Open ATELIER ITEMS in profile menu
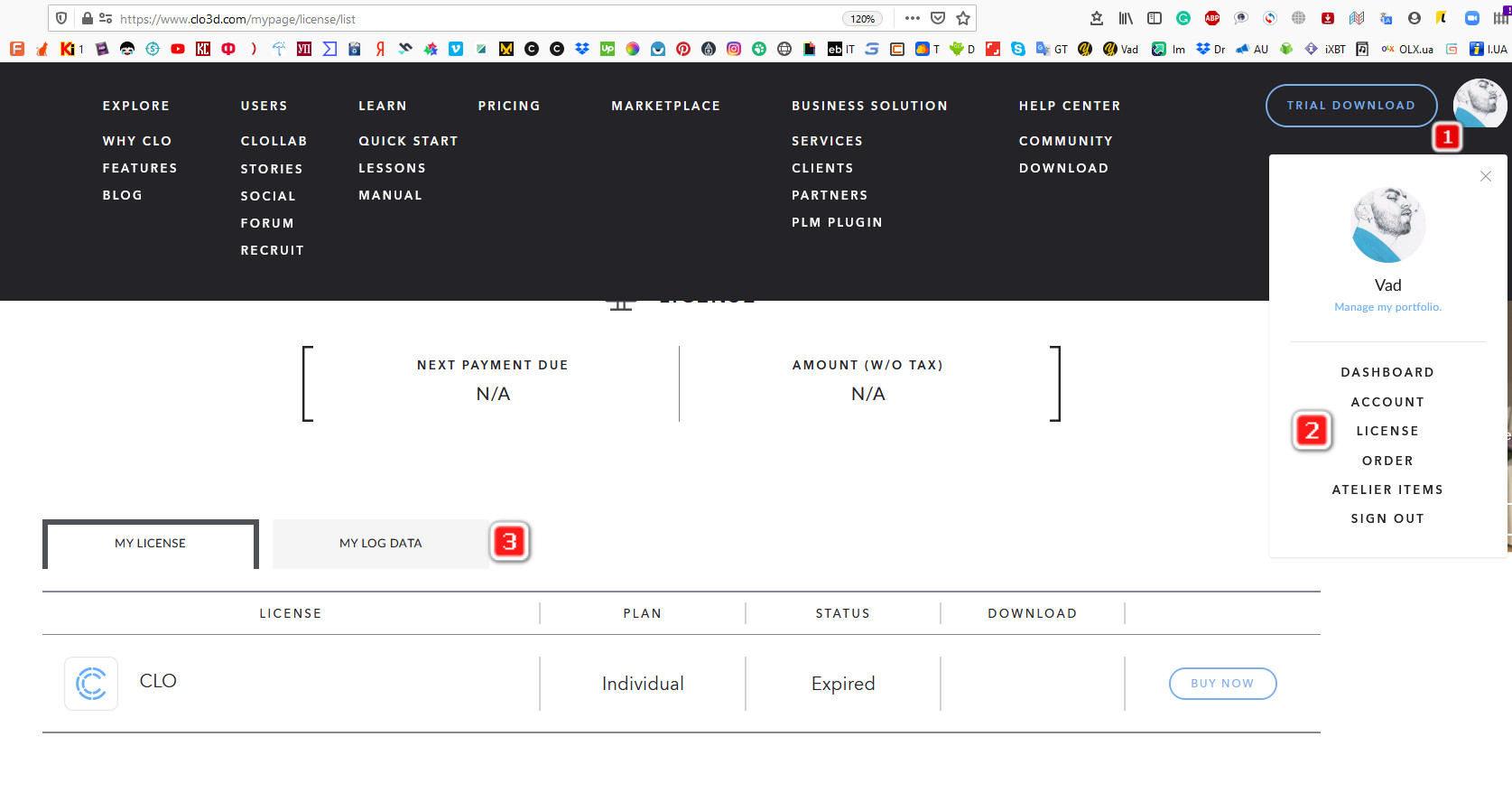 (x=1387, y=490)
